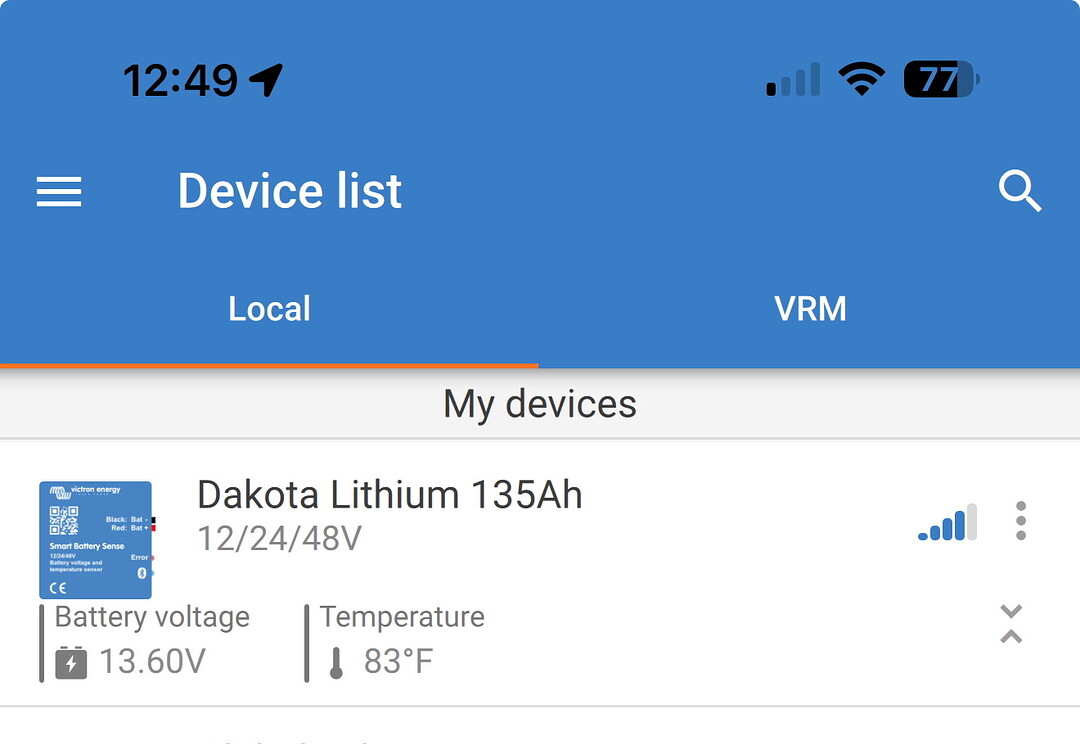Tap the location arrow beside clock
Viewport: 1080px width, 744px height.
[x=266, y=80]
